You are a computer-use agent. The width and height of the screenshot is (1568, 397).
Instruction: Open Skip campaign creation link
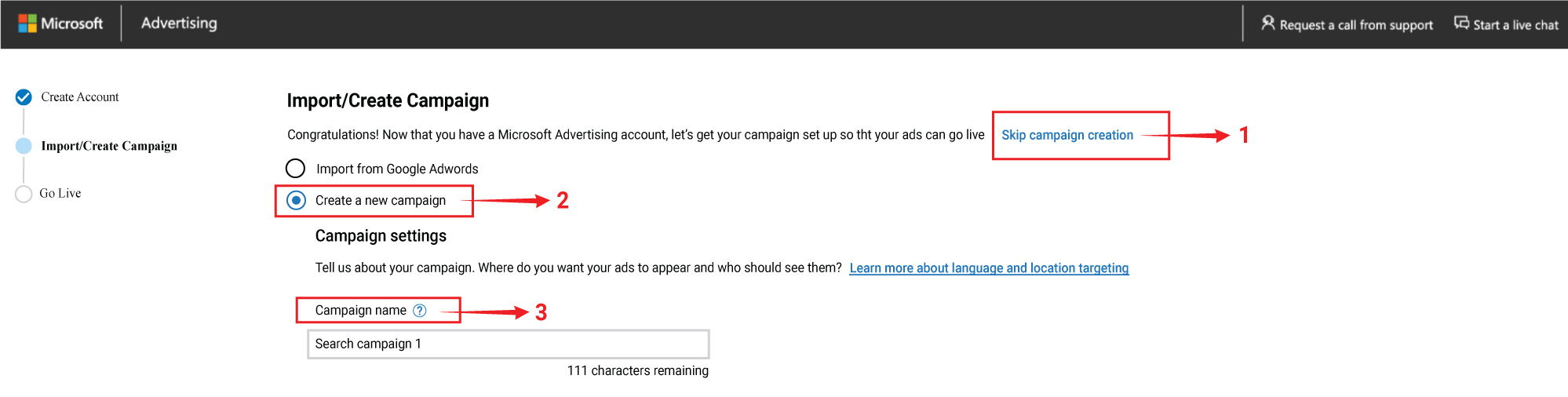click(x=1067, y=135)
